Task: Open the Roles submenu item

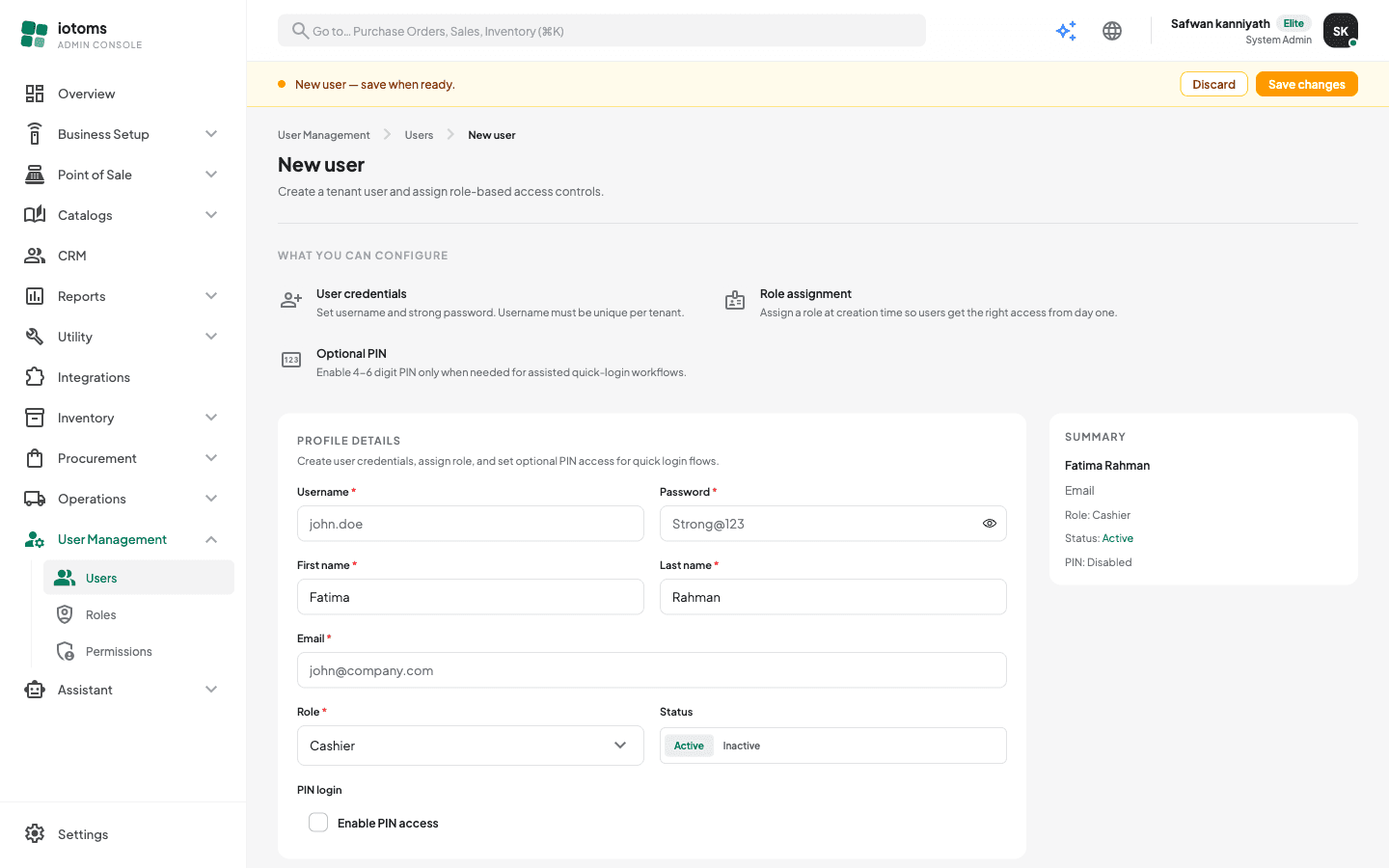Action: [139, 614]
